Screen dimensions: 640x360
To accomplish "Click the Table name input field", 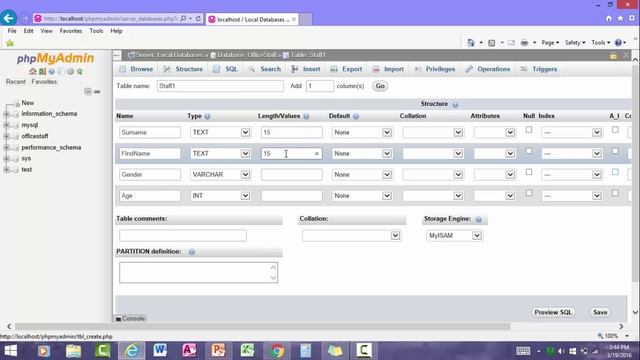I will pos(220,86).
